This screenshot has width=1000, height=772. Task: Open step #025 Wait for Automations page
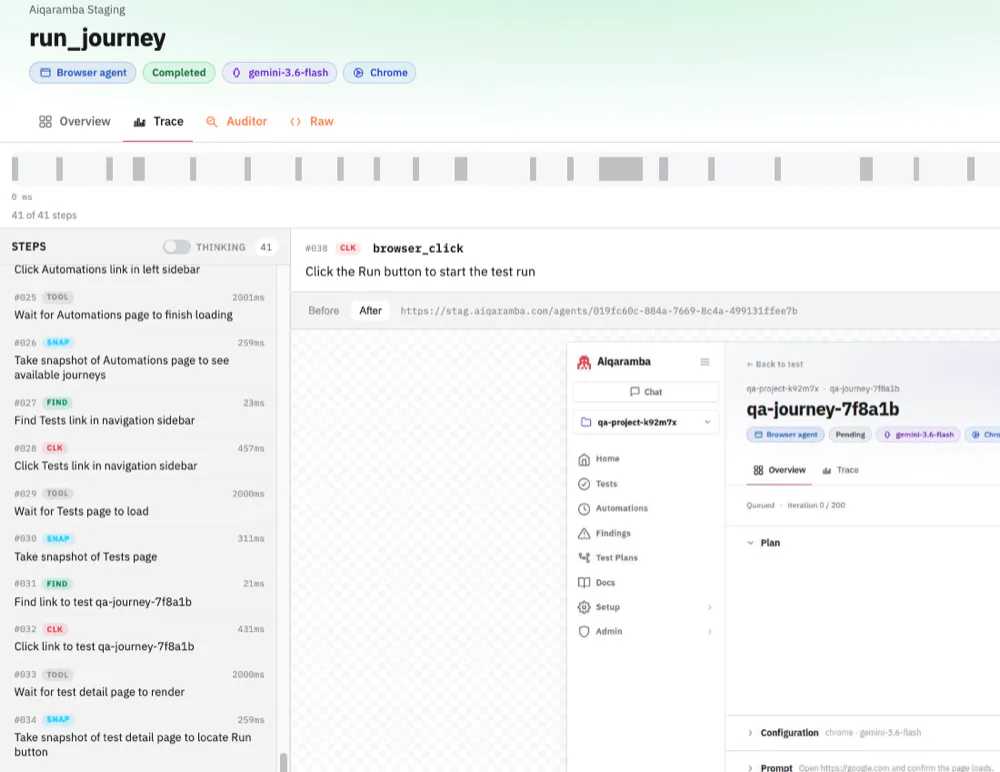(x=139, y=306)
